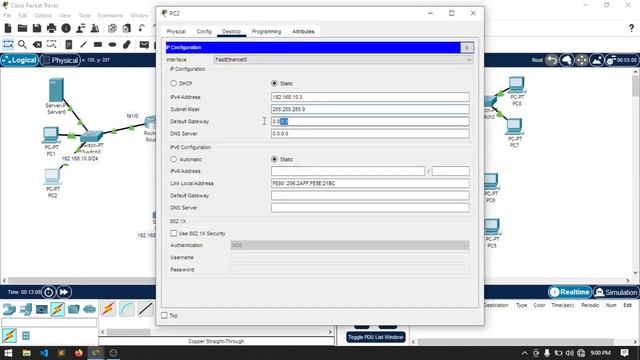640x360 pixels.
Task: Switch to Physical workspace view
Action: coord(60,60)
